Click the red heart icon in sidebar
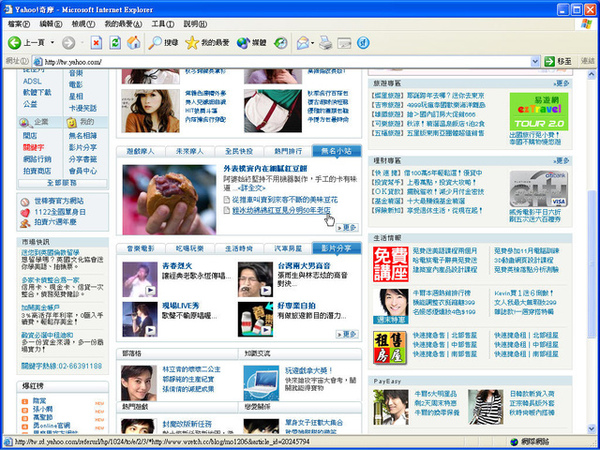Screen dimensions: 600x450 [25, 212]
